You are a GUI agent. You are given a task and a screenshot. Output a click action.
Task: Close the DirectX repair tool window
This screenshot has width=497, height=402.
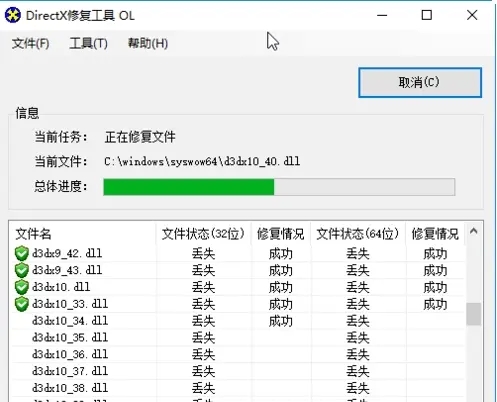pyautogui.click(x=472, y=15)
